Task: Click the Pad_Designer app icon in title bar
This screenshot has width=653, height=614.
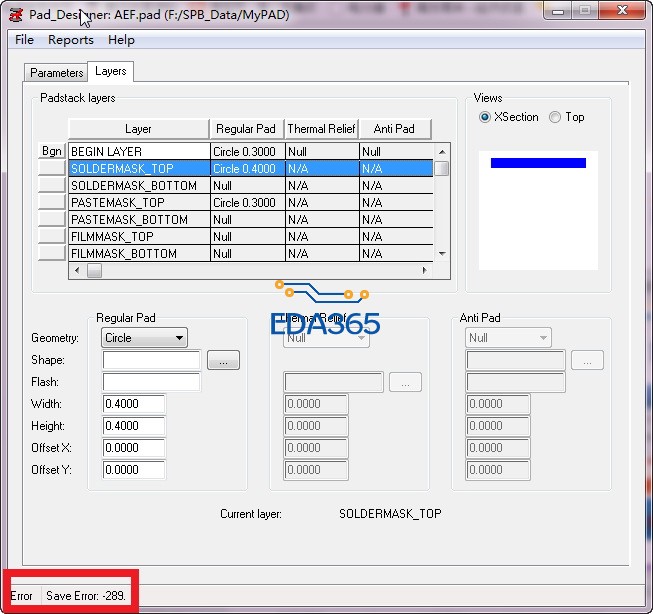Action: [x=17, y=15]
